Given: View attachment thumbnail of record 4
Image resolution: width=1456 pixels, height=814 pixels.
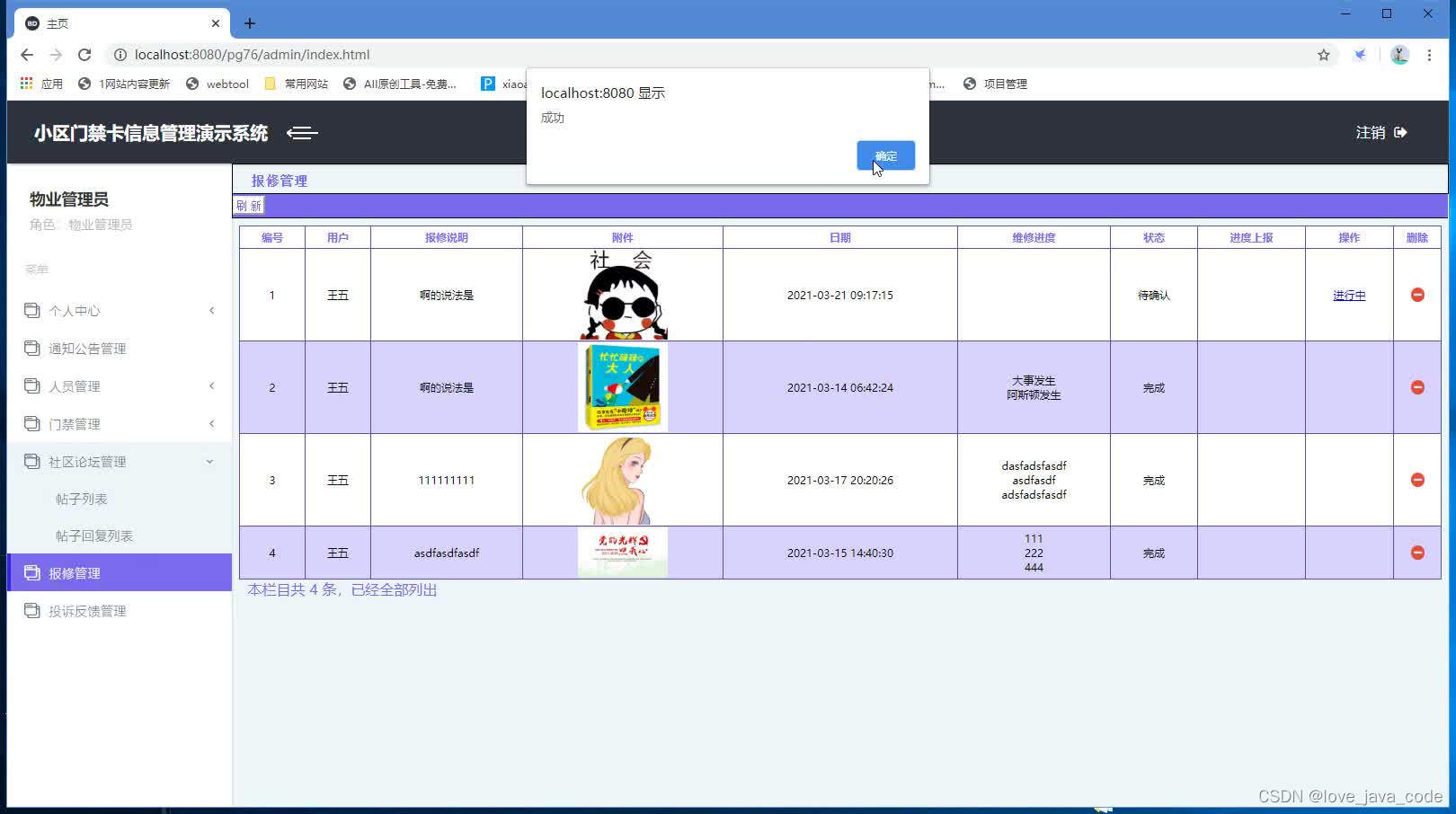Looking at the screenshot, I should tap(623, 553).
